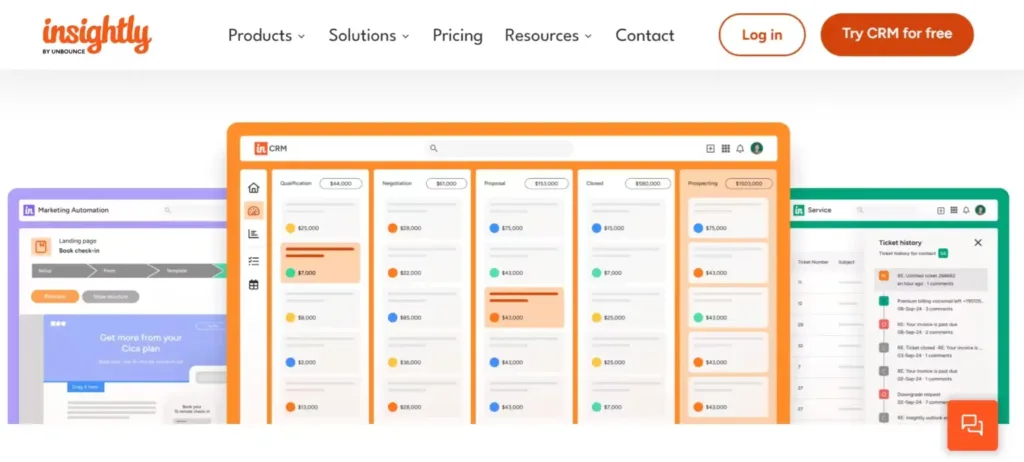This screenshot has width=1024, height=462.
Task: Click the CRM search field
Action: [x=500, y=148]
